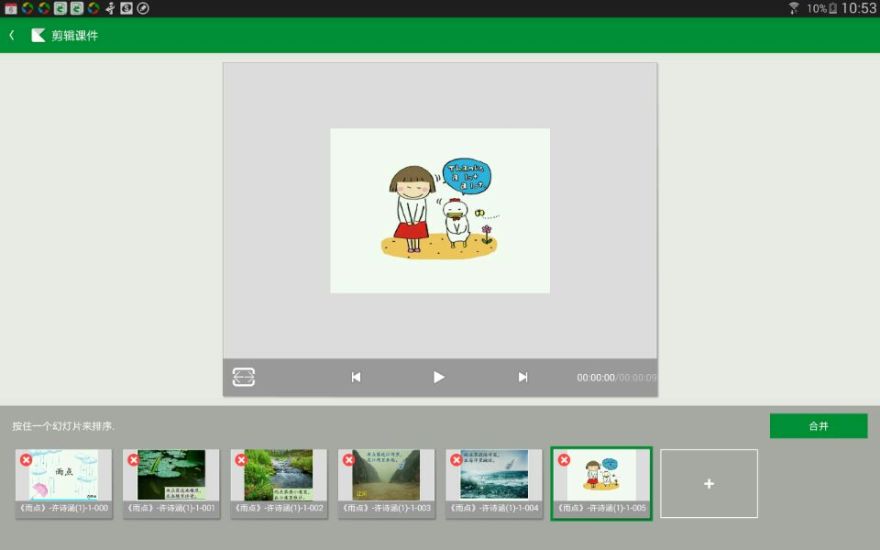Tap the Wi-Fi icon in status bar

click(x=794, y=8)
